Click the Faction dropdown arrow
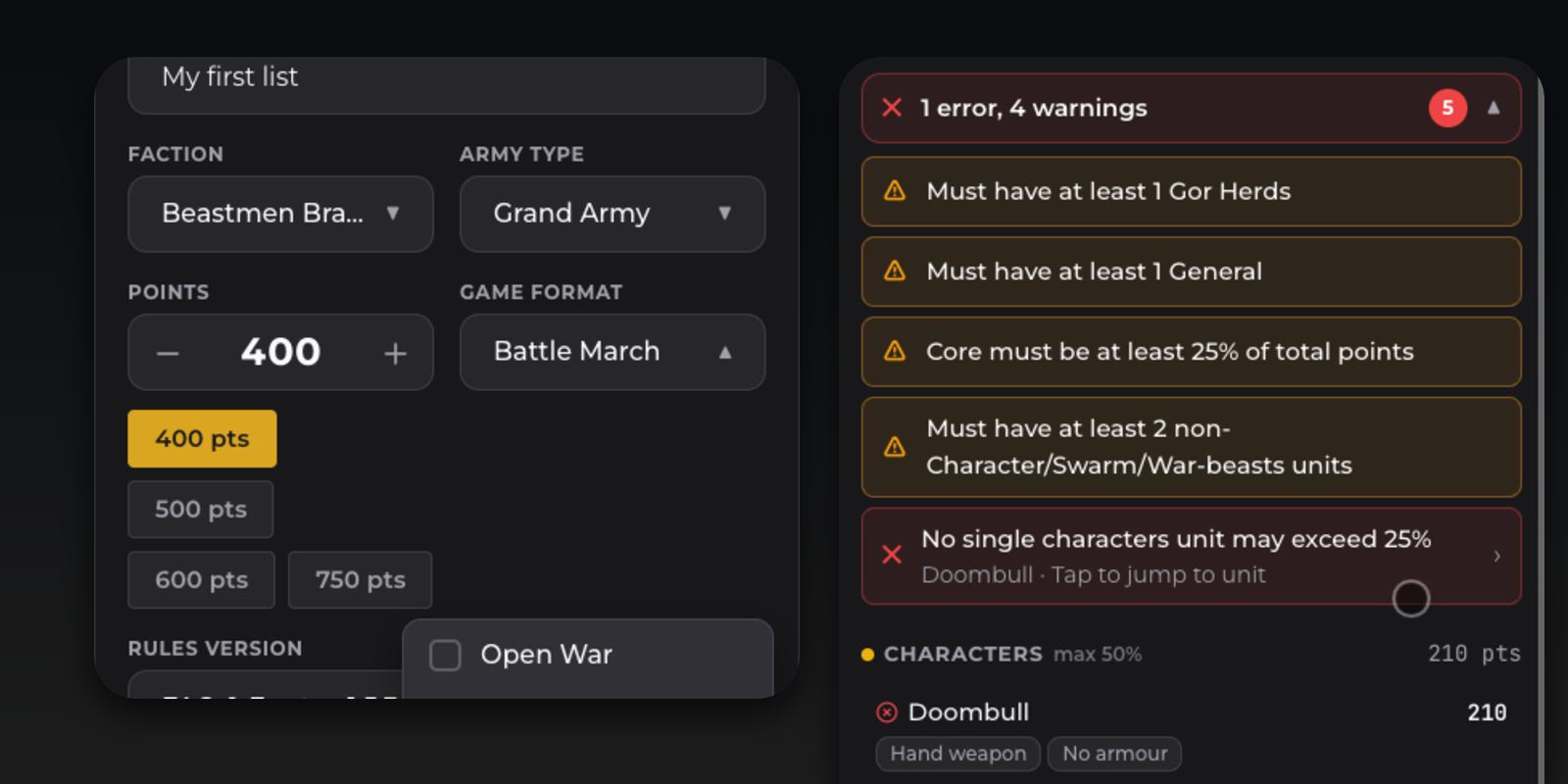 click(x=393, y=213)
